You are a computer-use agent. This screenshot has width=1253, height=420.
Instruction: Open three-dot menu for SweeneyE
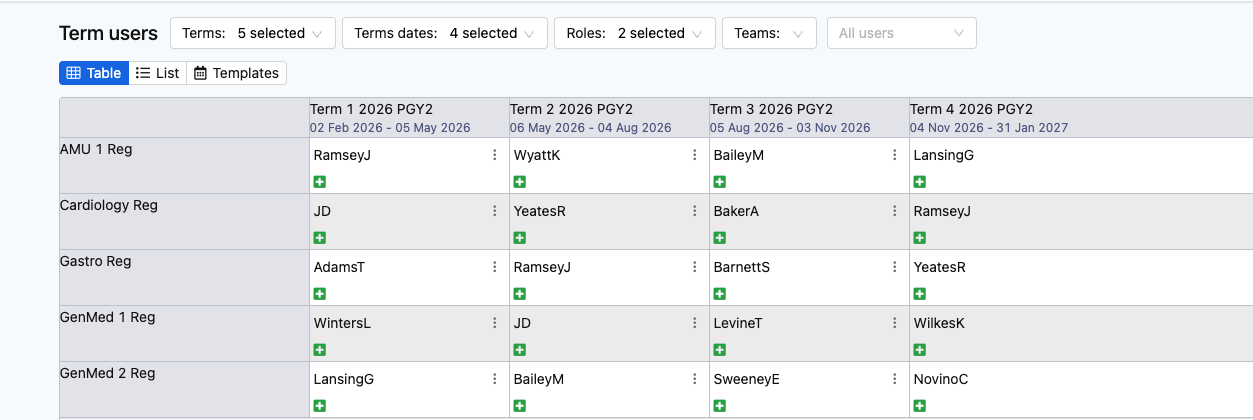pos(894,379)
